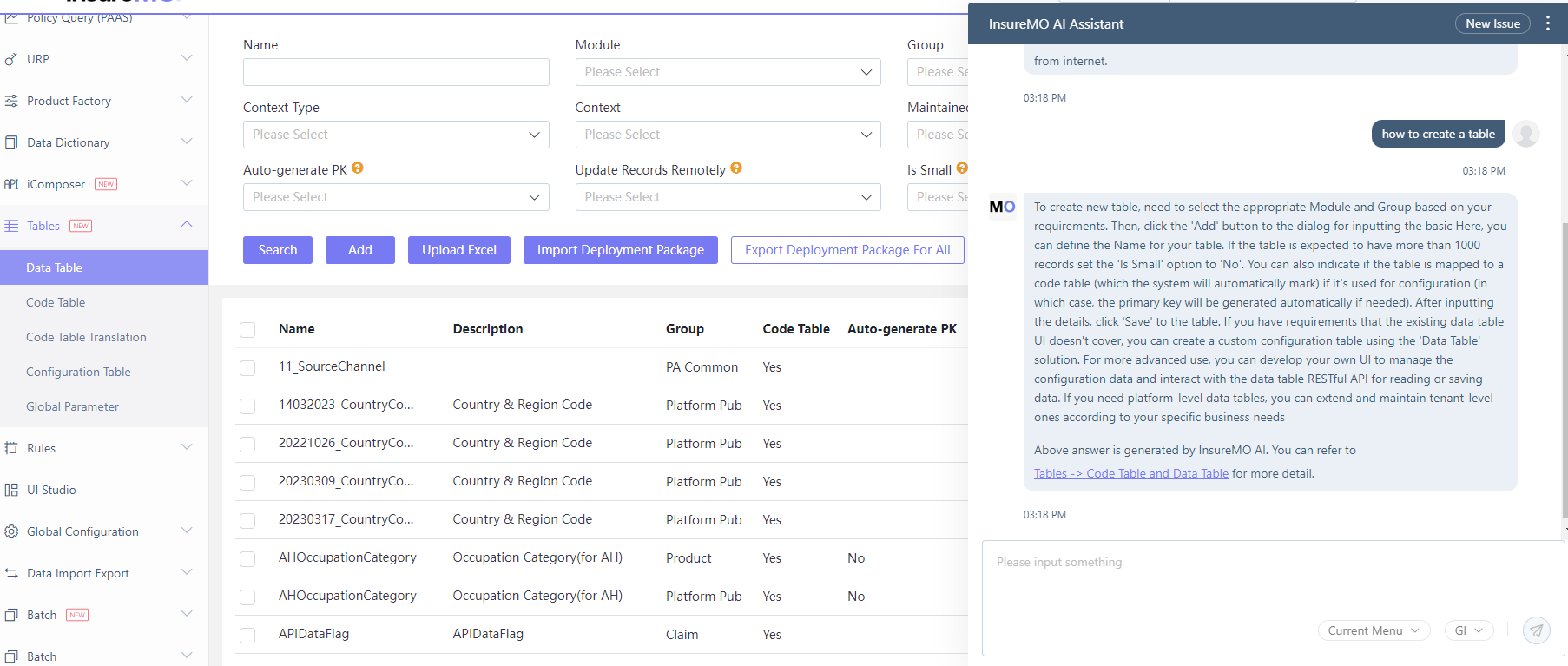This screenshot has height=666, width=1568.
Task: Select the APIDataFlag row checkbox
Action: coord(247,635)
